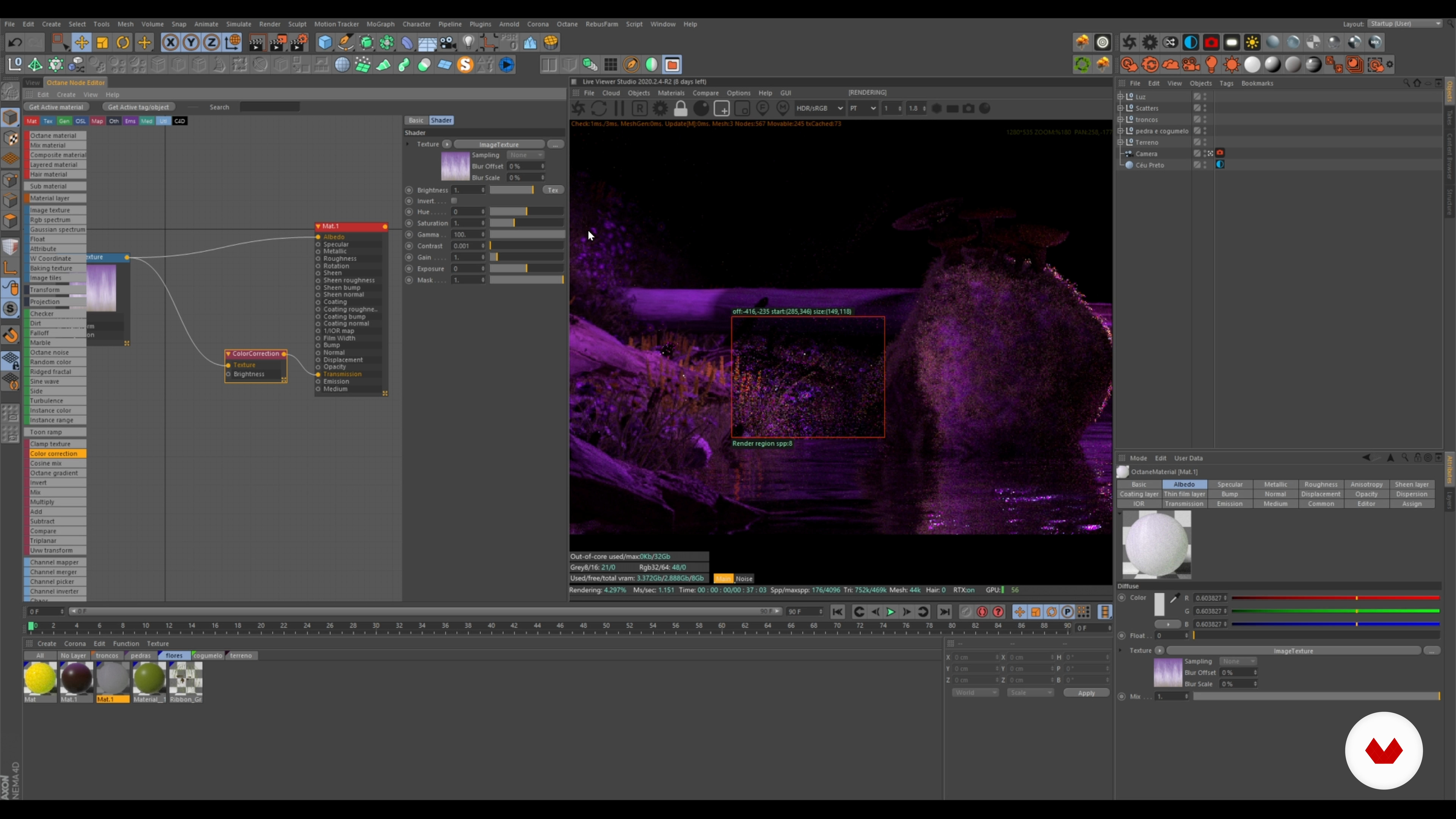Toggle clay mode sphere in Live Viewer
Viewport: 1456px width, 819px height.
[x=701, y=108]
